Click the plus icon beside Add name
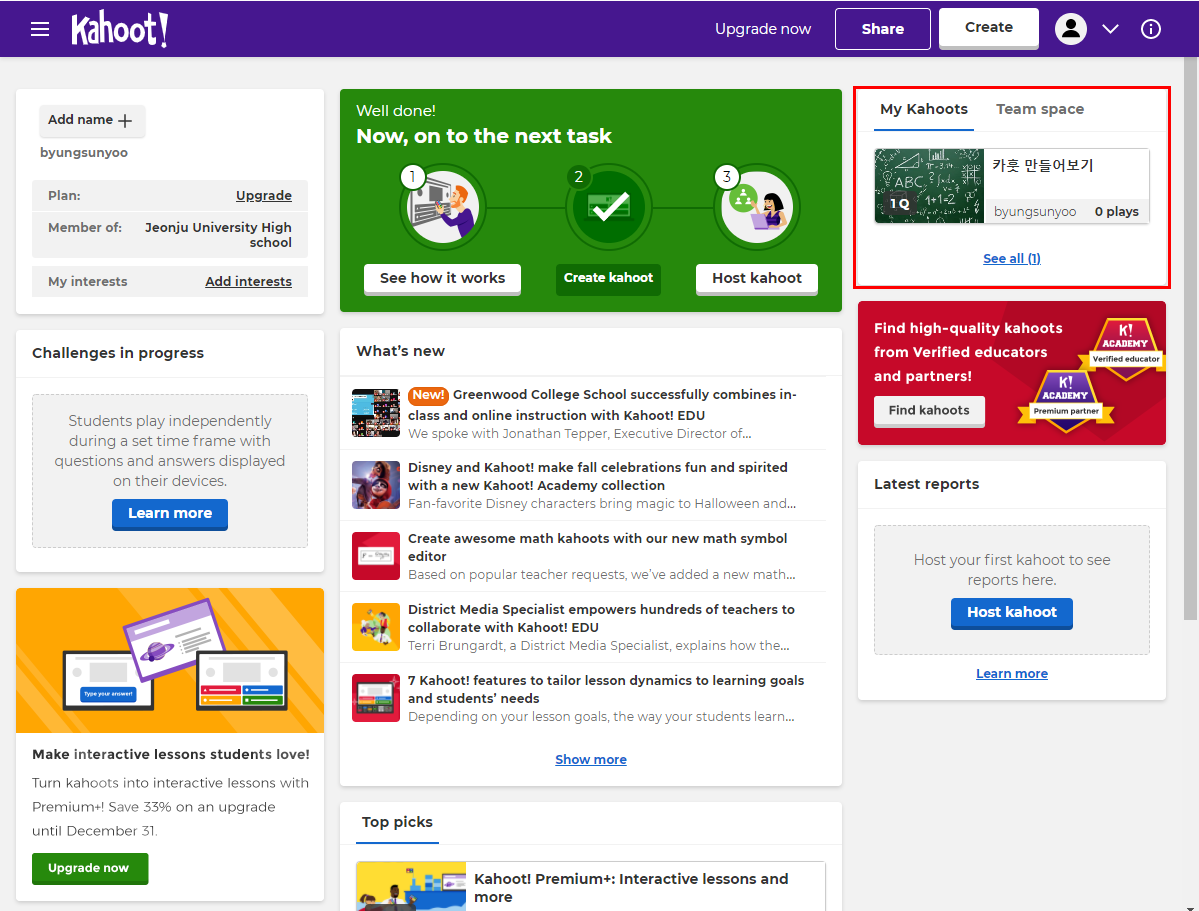Image resolution: width=1199 pixels, height=911 pixels. pos(125,121)
